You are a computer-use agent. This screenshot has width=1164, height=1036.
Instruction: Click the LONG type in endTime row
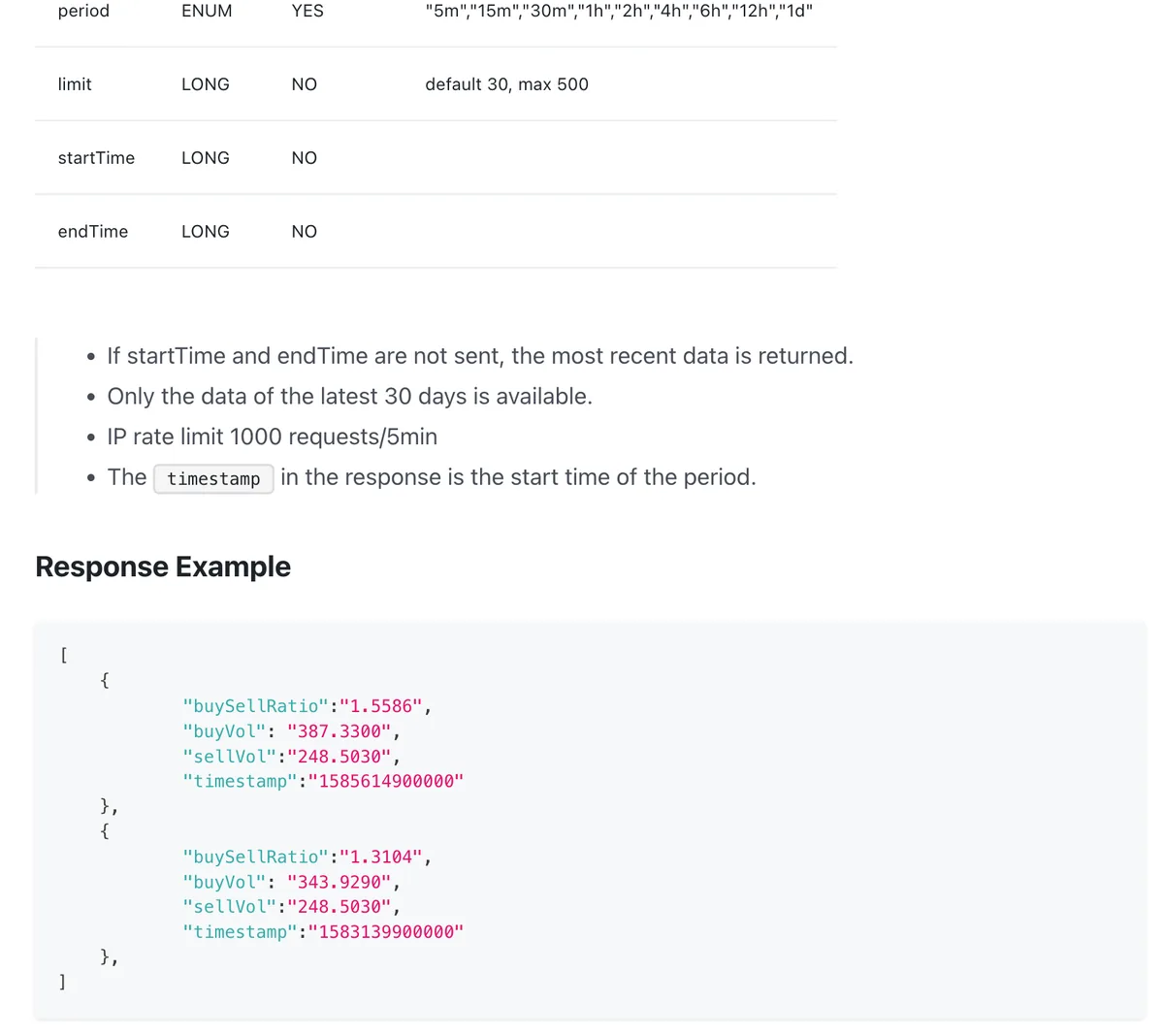(206, 232)
